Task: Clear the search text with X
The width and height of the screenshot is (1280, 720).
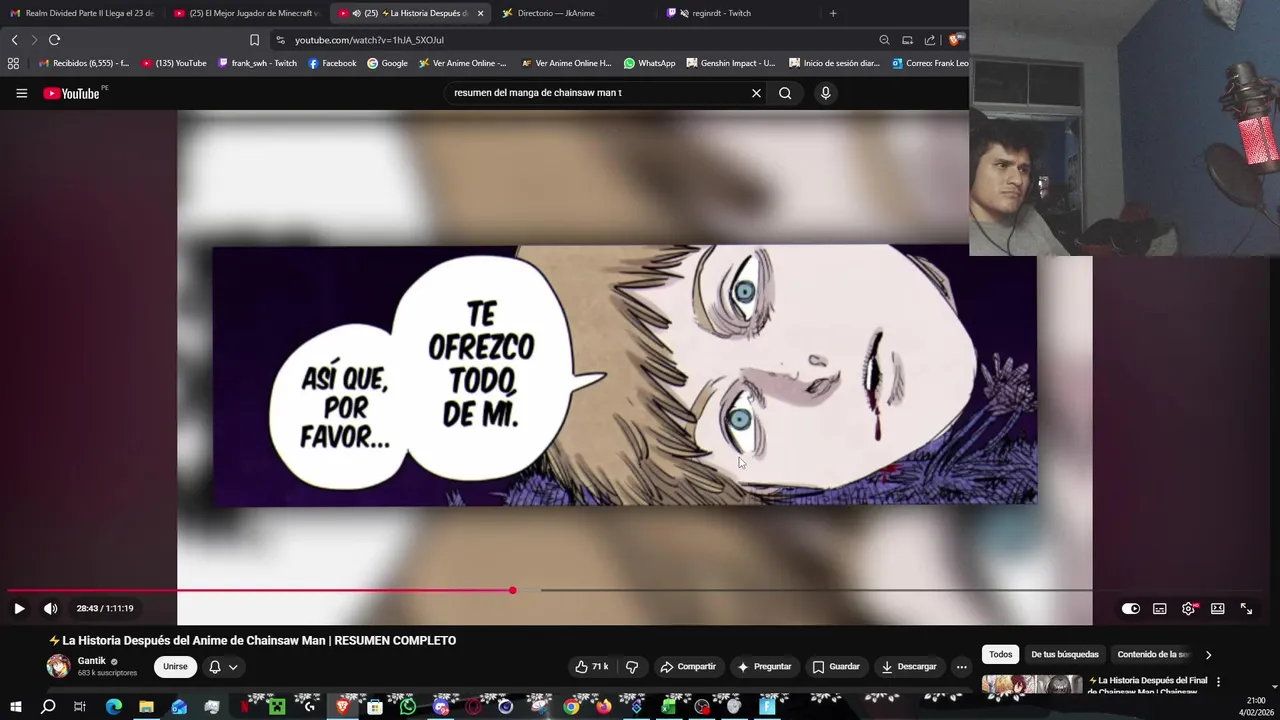Action: tap(756, 93)
